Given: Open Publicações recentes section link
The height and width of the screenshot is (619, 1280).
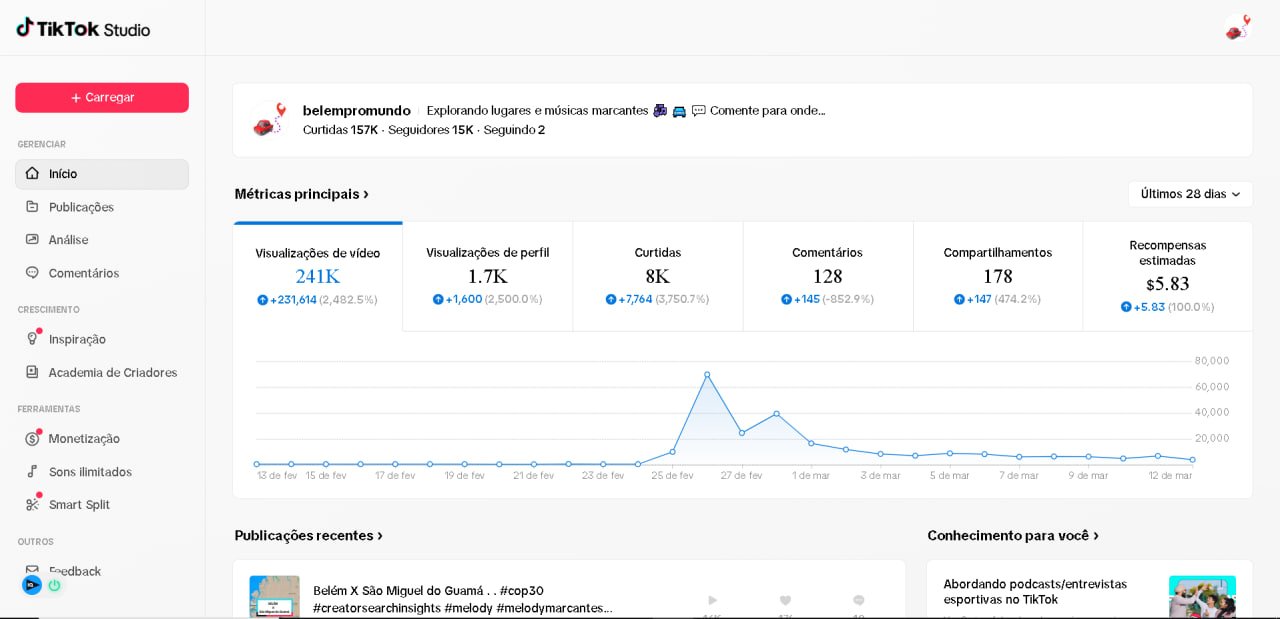Looking at the screenshot, I should tap(309, 536).
